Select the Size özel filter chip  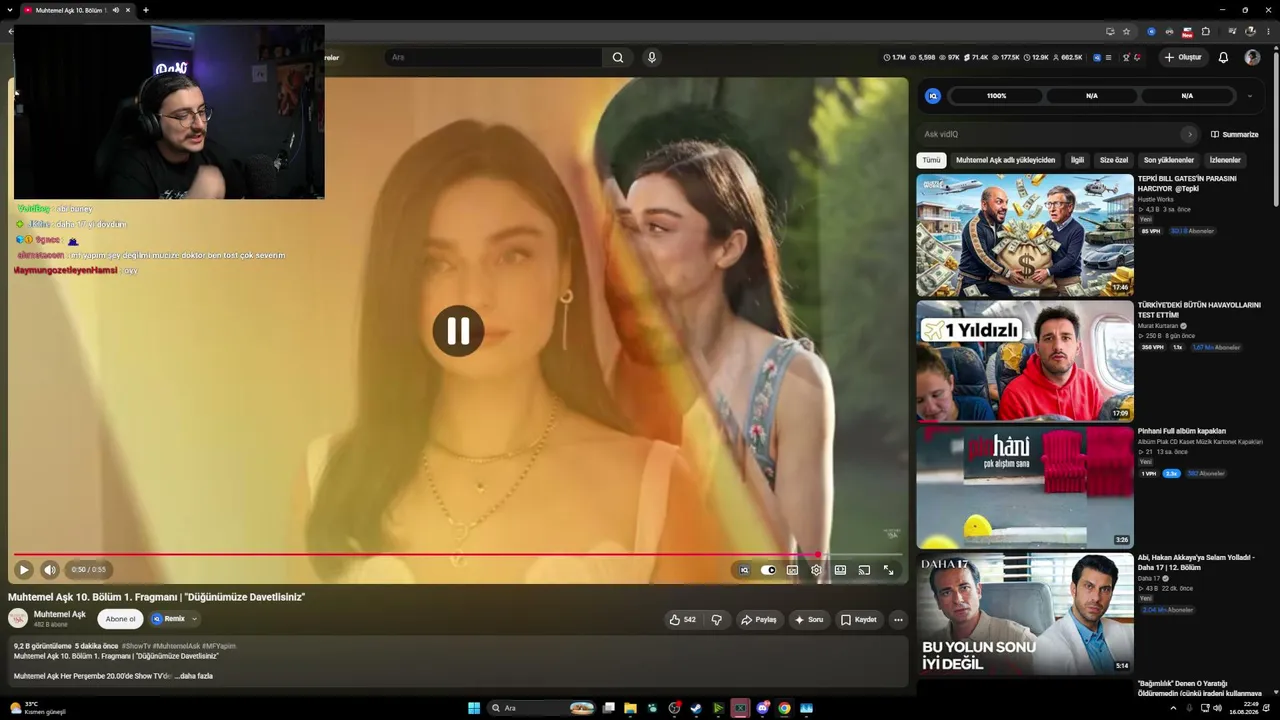tap(1114, 160)
